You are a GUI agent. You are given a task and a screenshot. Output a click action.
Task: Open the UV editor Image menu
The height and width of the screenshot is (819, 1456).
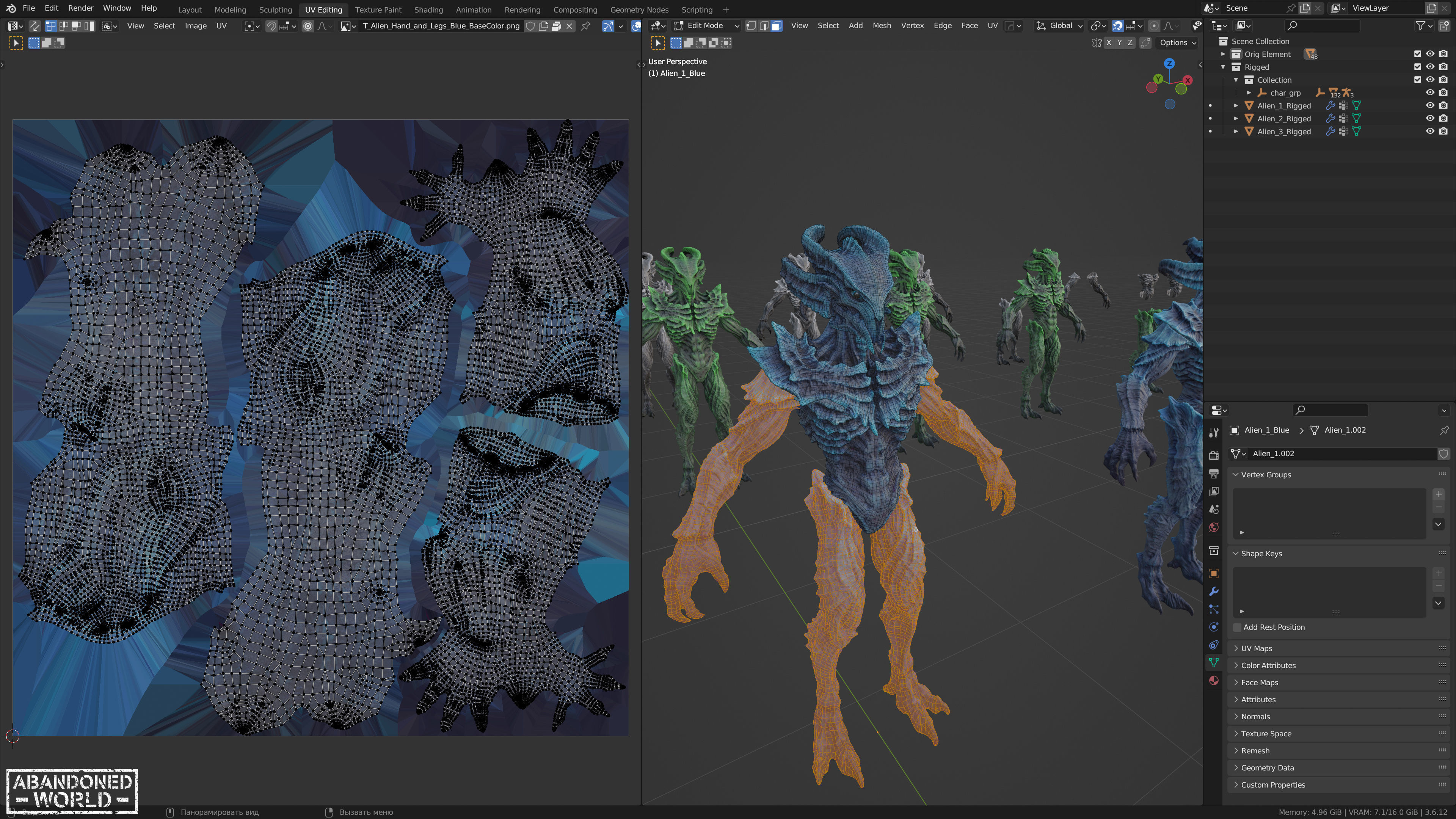click(196, 26)
